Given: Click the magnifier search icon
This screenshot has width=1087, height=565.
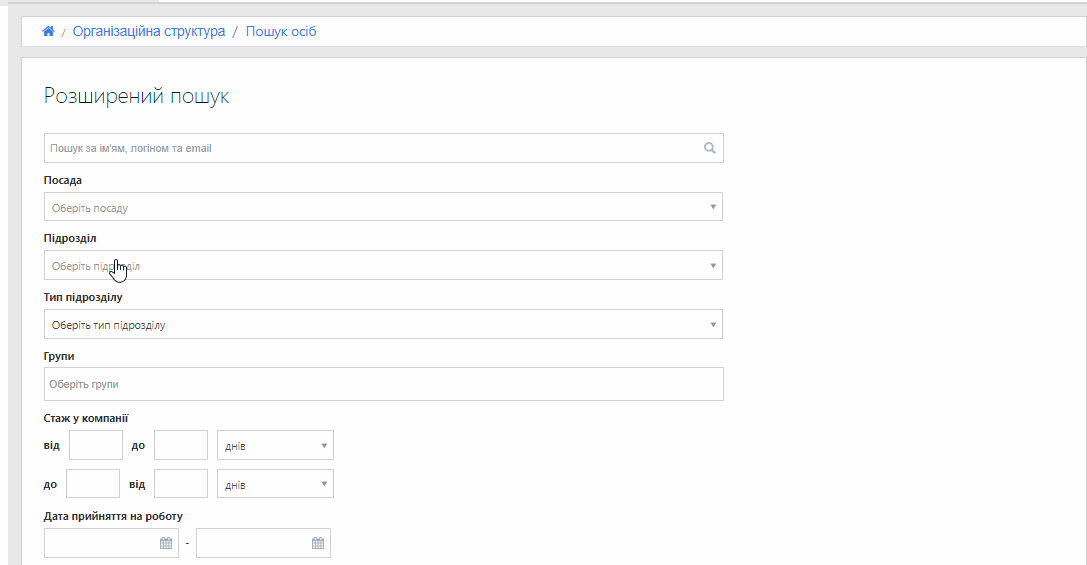Looking at the screenshot, I should [709, 148].
